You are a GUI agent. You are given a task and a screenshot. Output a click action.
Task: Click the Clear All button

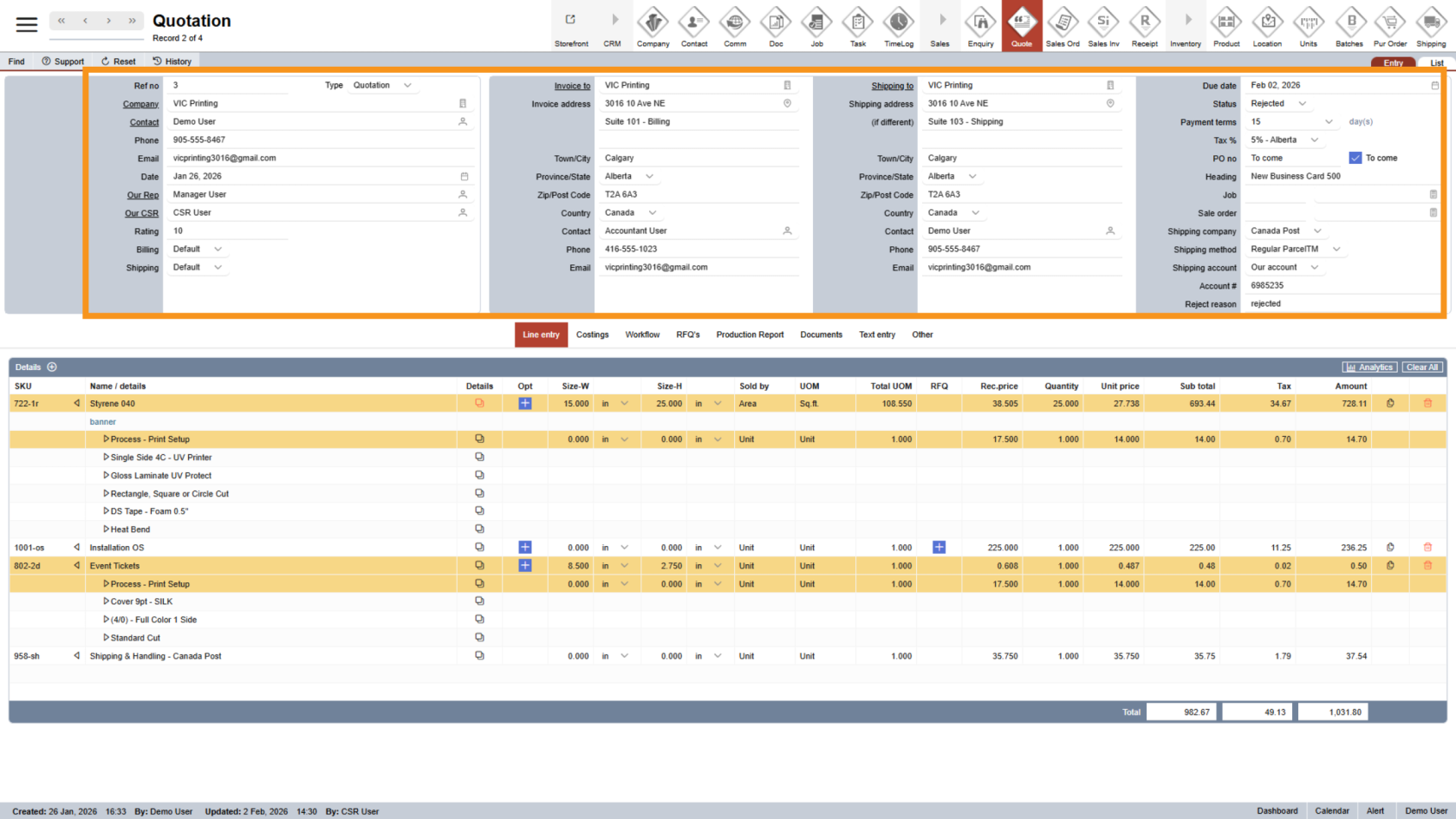coord(1422,367)
